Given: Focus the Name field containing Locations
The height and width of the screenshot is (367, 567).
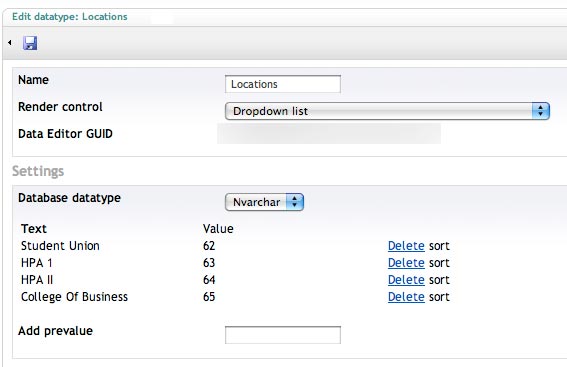Looking at the screenshot, I should pyautogui.click(x=283, y=84).
